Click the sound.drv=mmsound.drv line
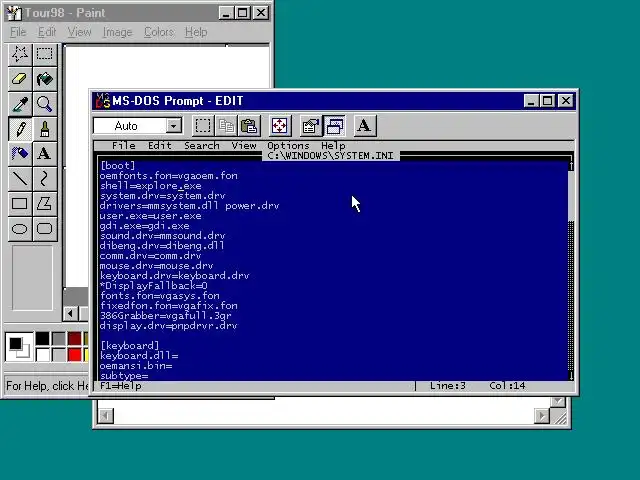 pos(162,236)
